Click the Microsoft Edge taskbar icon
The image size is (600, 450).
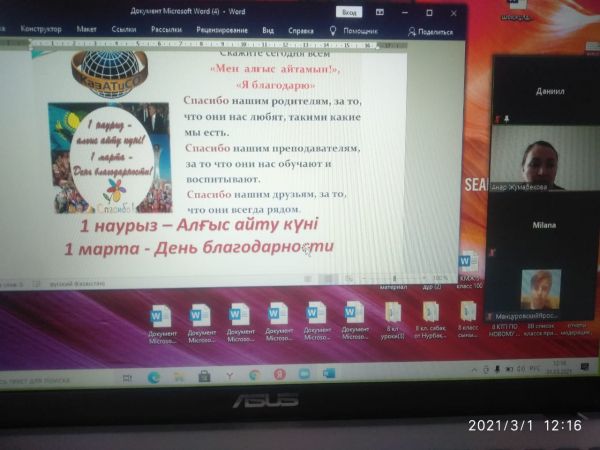click(154, 377)
